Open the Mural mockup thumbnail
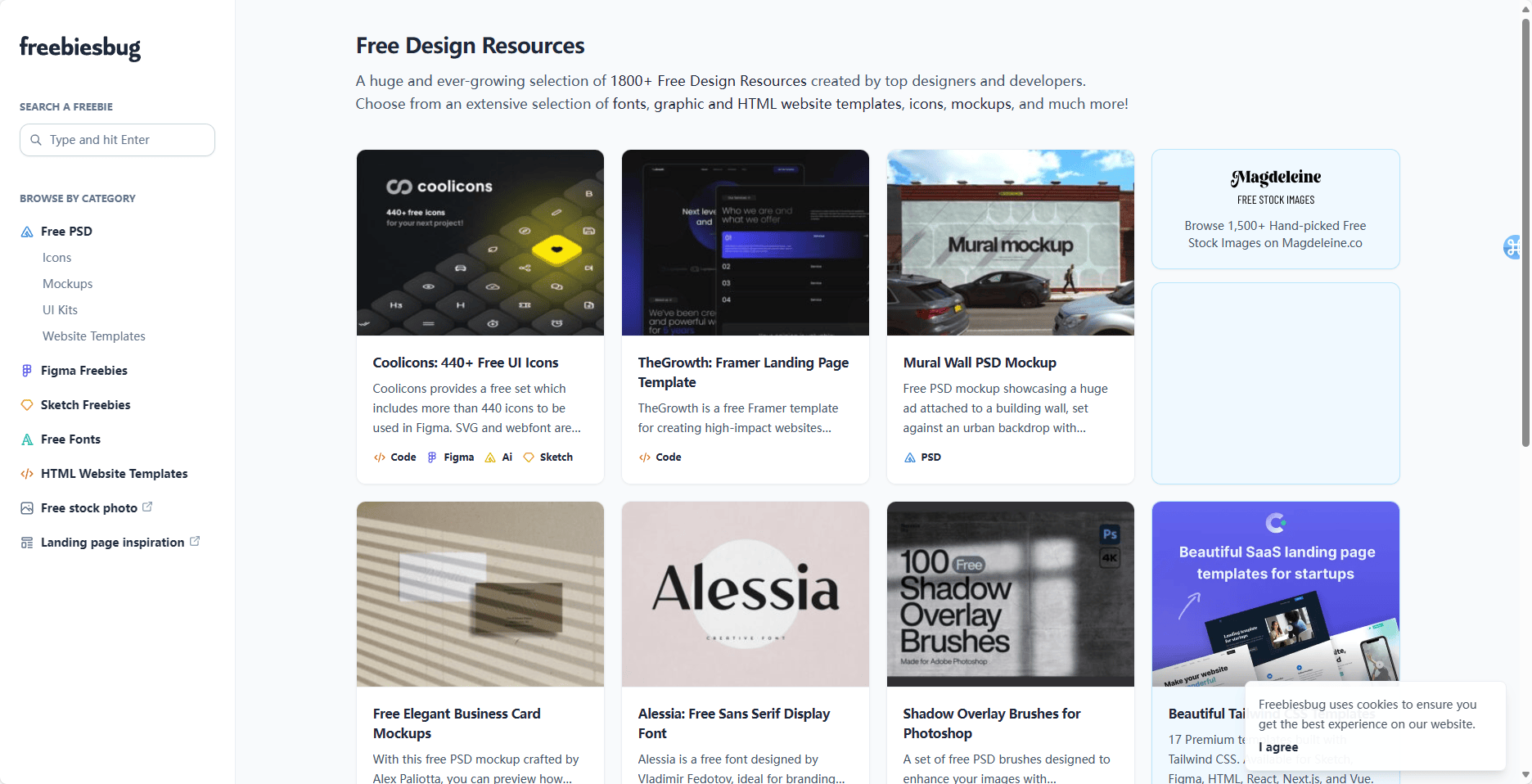1532x784 pixels. coord(1010,242)
